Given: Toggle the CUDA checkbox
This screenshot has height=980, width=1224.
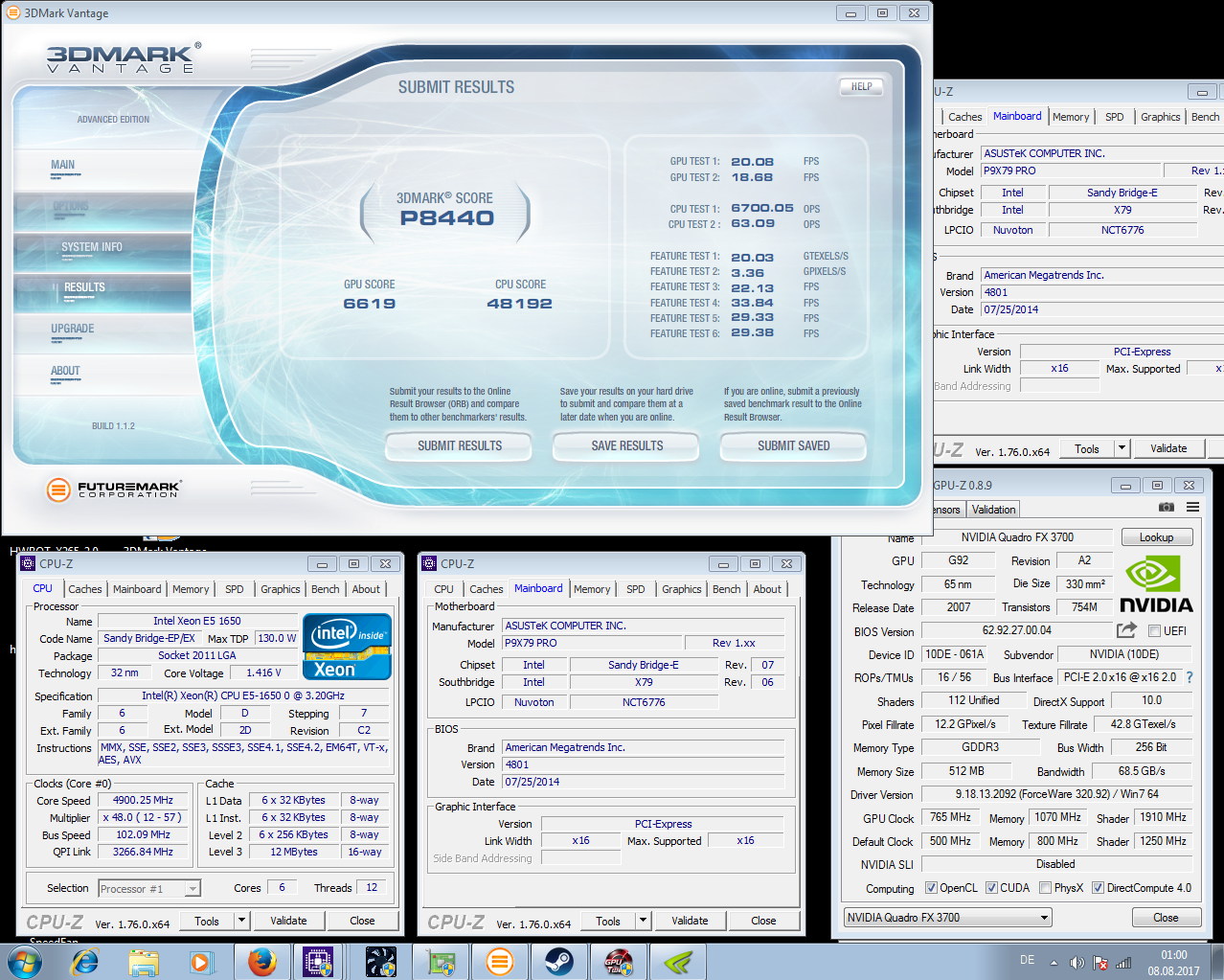Looking at the screenshot, I should [x=991, y=888].
